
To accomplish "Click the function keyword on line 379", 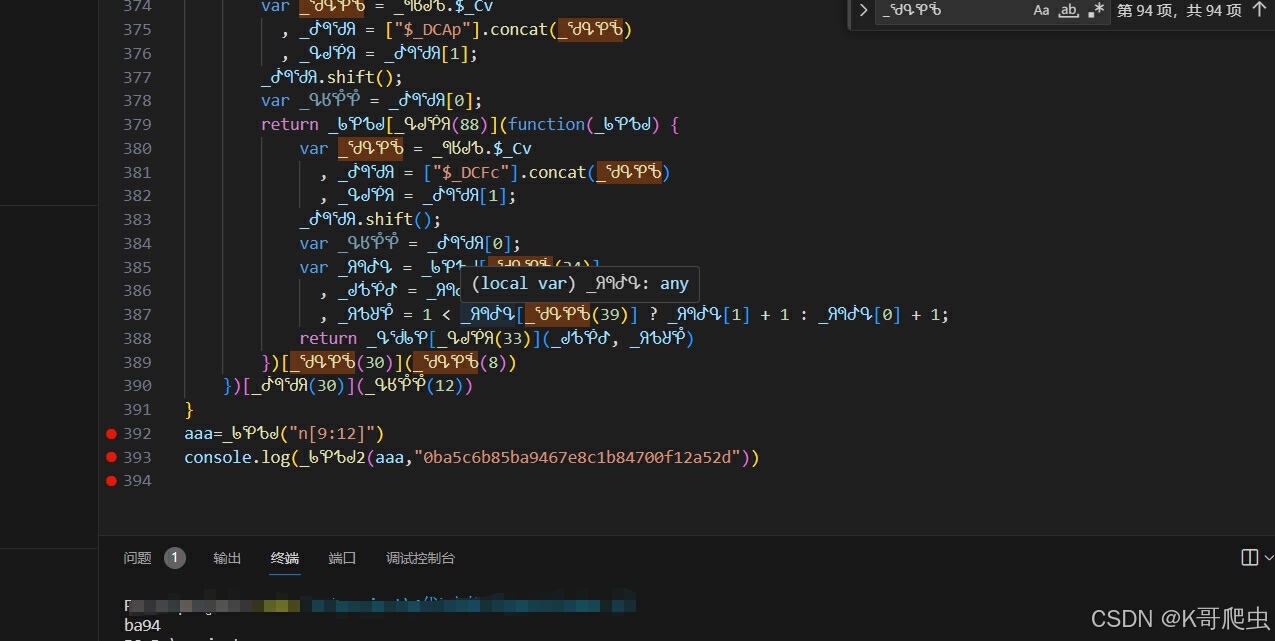I will [546, 124].
